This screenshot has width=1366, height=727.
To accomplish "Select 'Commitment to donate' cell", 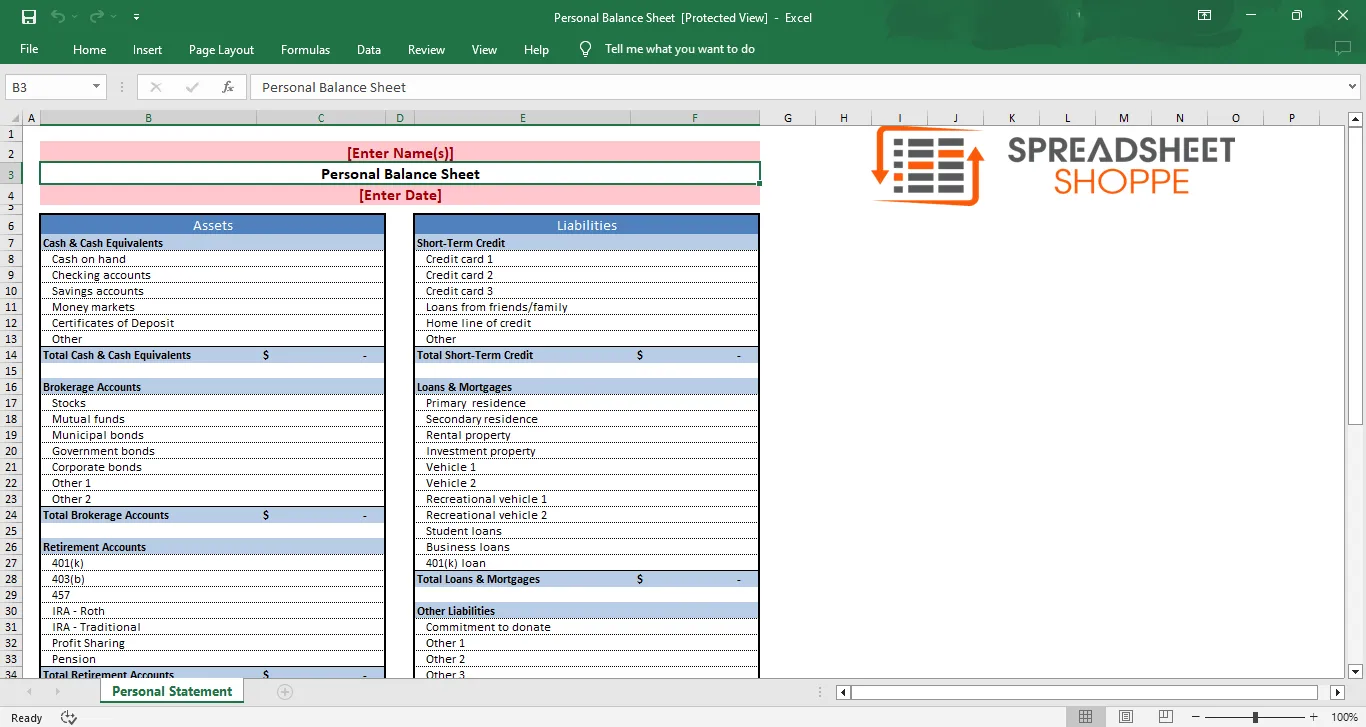I will 522,627.
